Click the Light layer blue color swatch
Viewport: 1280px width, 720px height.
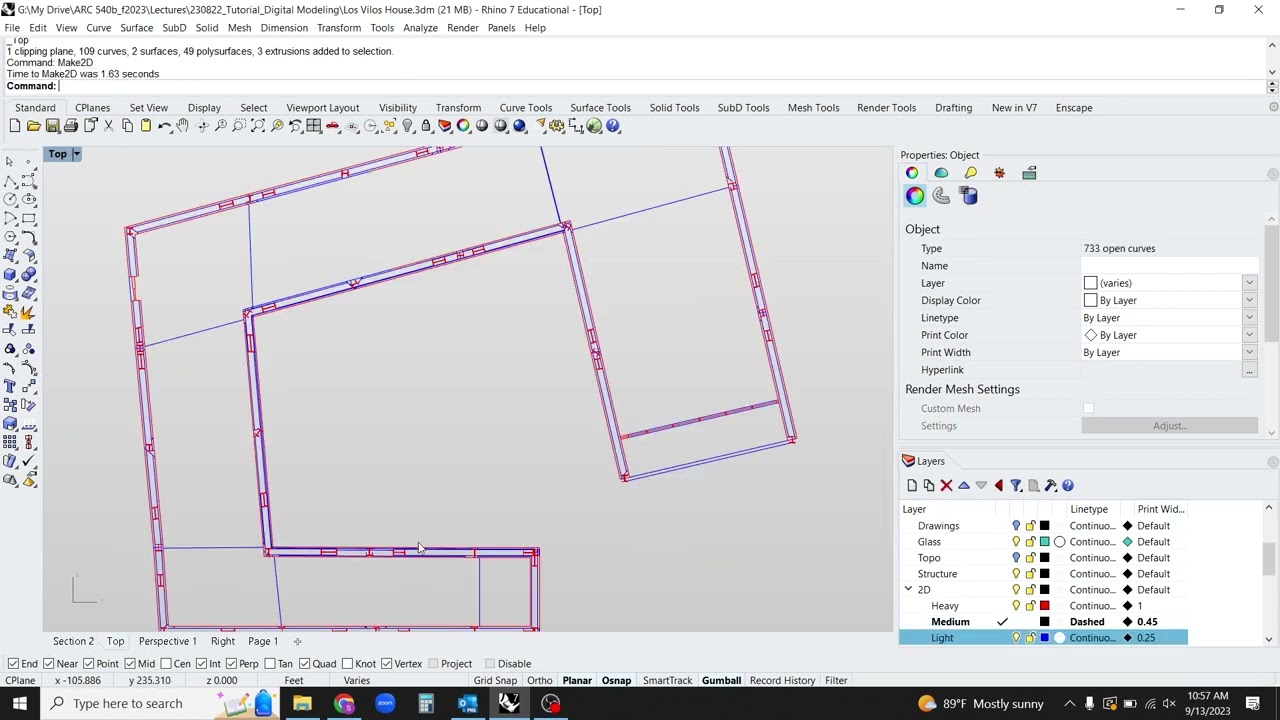[x=1045, y=638]
